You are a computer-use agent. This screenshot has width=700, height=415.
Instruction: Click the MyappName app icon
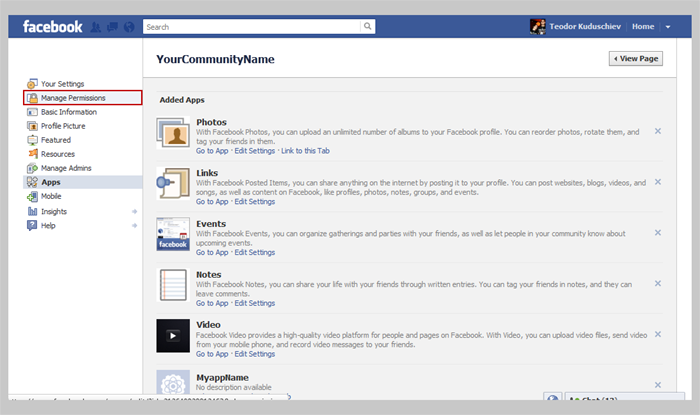click(x=173, y=382)
